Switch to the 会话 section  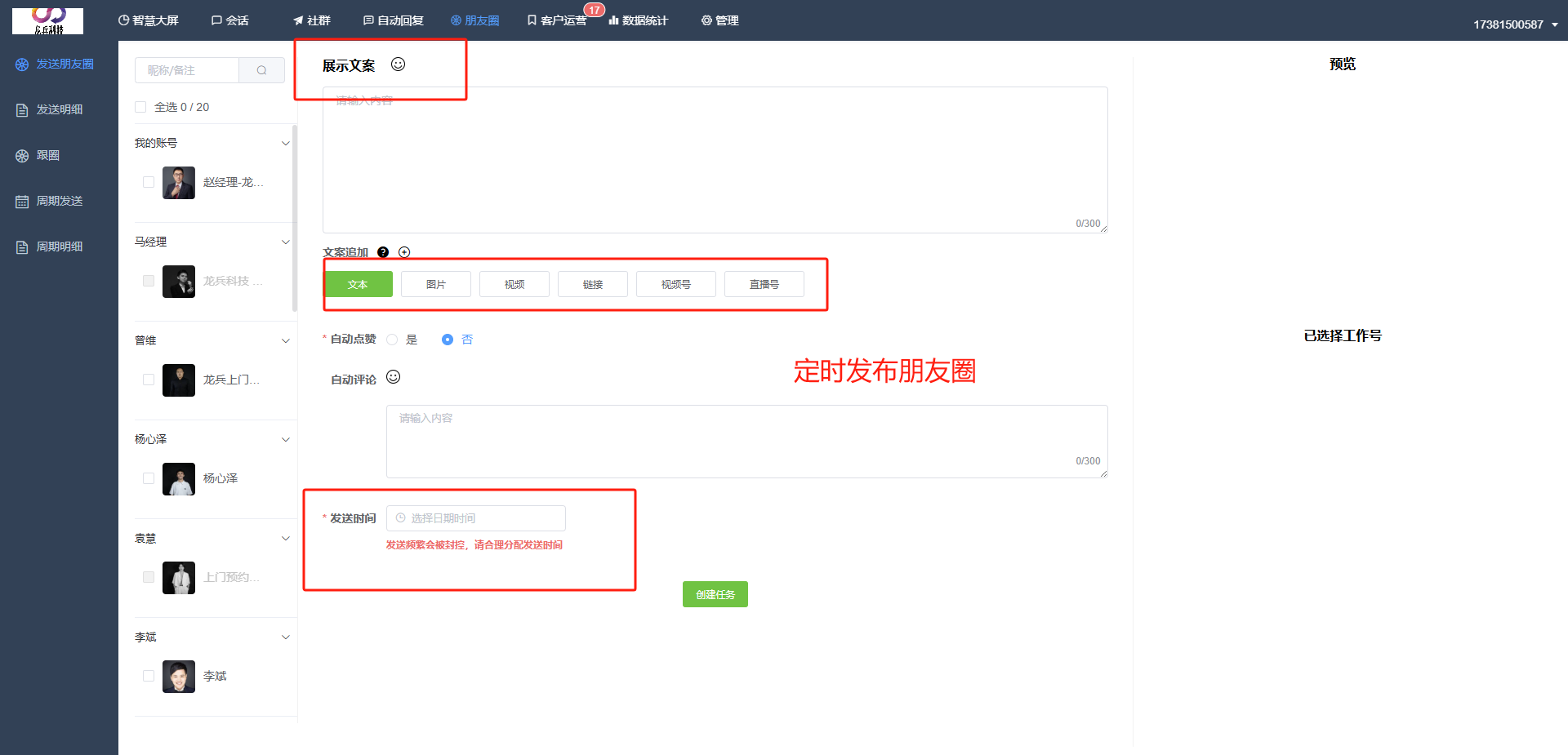coord(229,20)
